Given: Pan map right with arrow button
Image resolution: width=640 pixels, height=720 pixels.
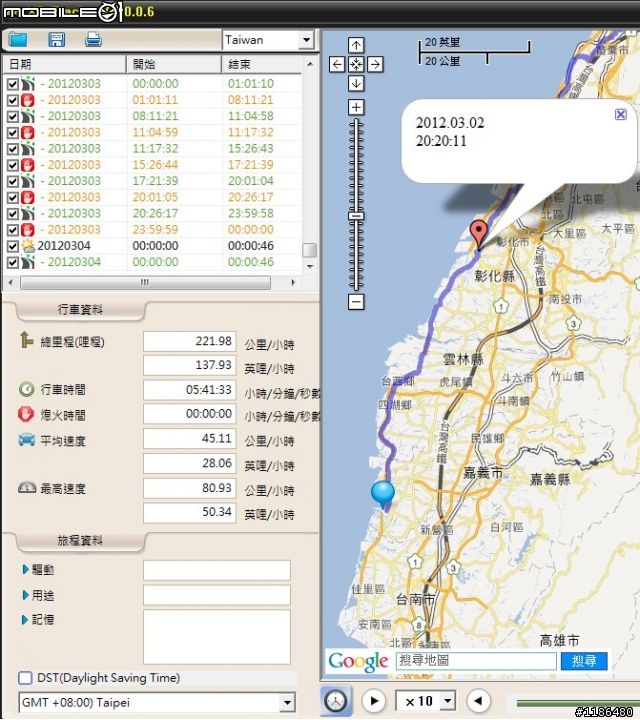Looking at the screenshot, I should tap(375, 64).
